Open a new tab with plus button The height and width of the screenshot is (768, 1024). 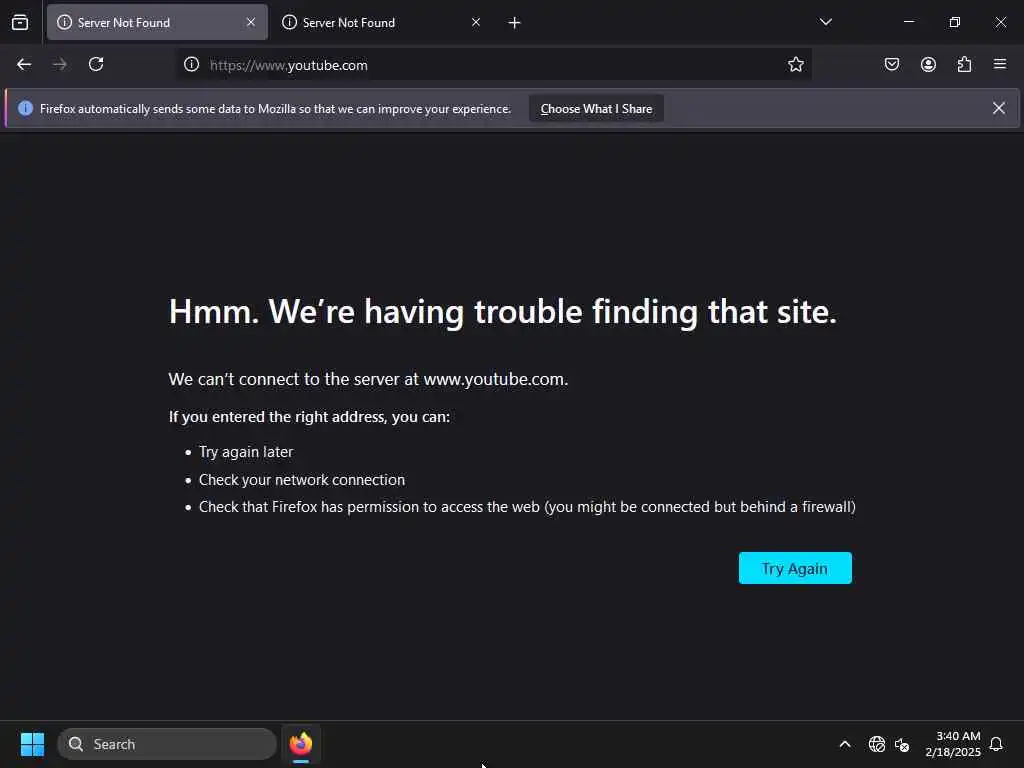(514, 23)
